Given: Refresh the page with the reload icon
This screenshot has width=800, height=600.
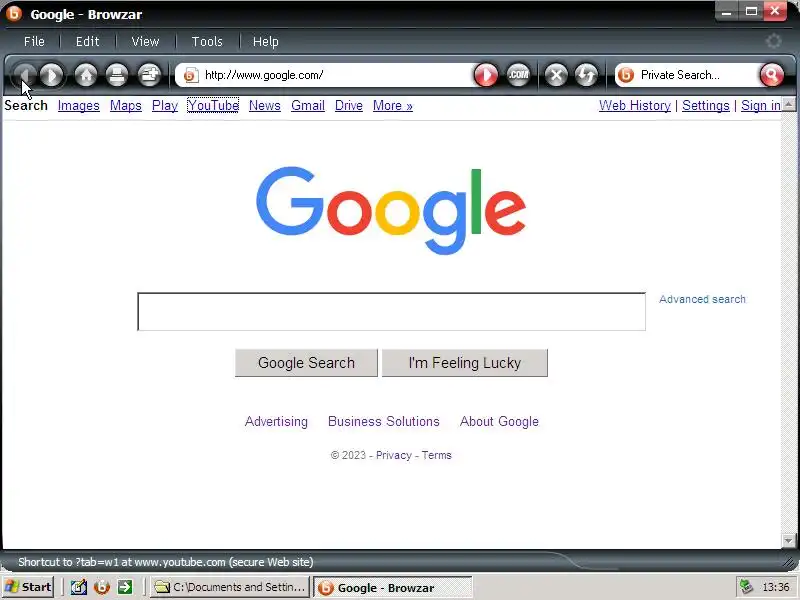Looking at the screenshot, I should (586, 76).
